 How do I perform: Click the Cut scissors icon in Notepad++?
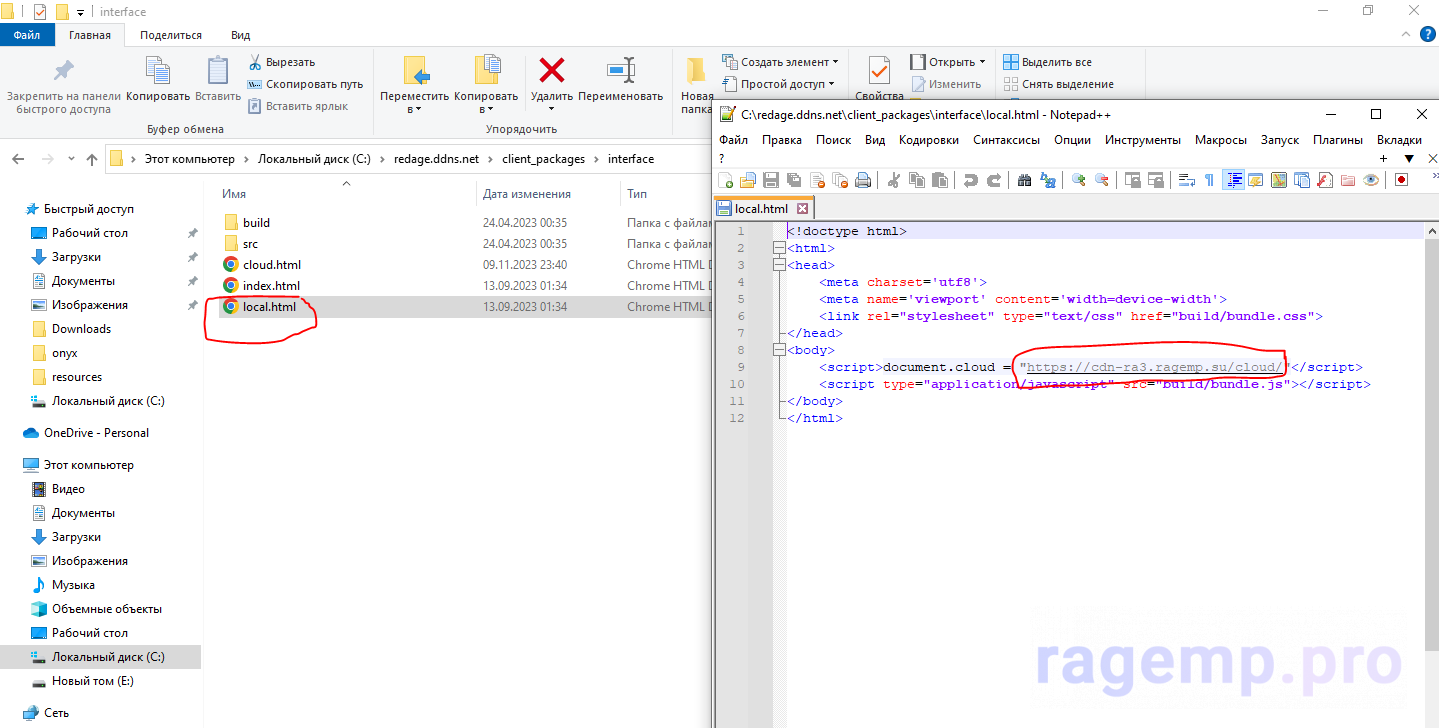point(894,180)
